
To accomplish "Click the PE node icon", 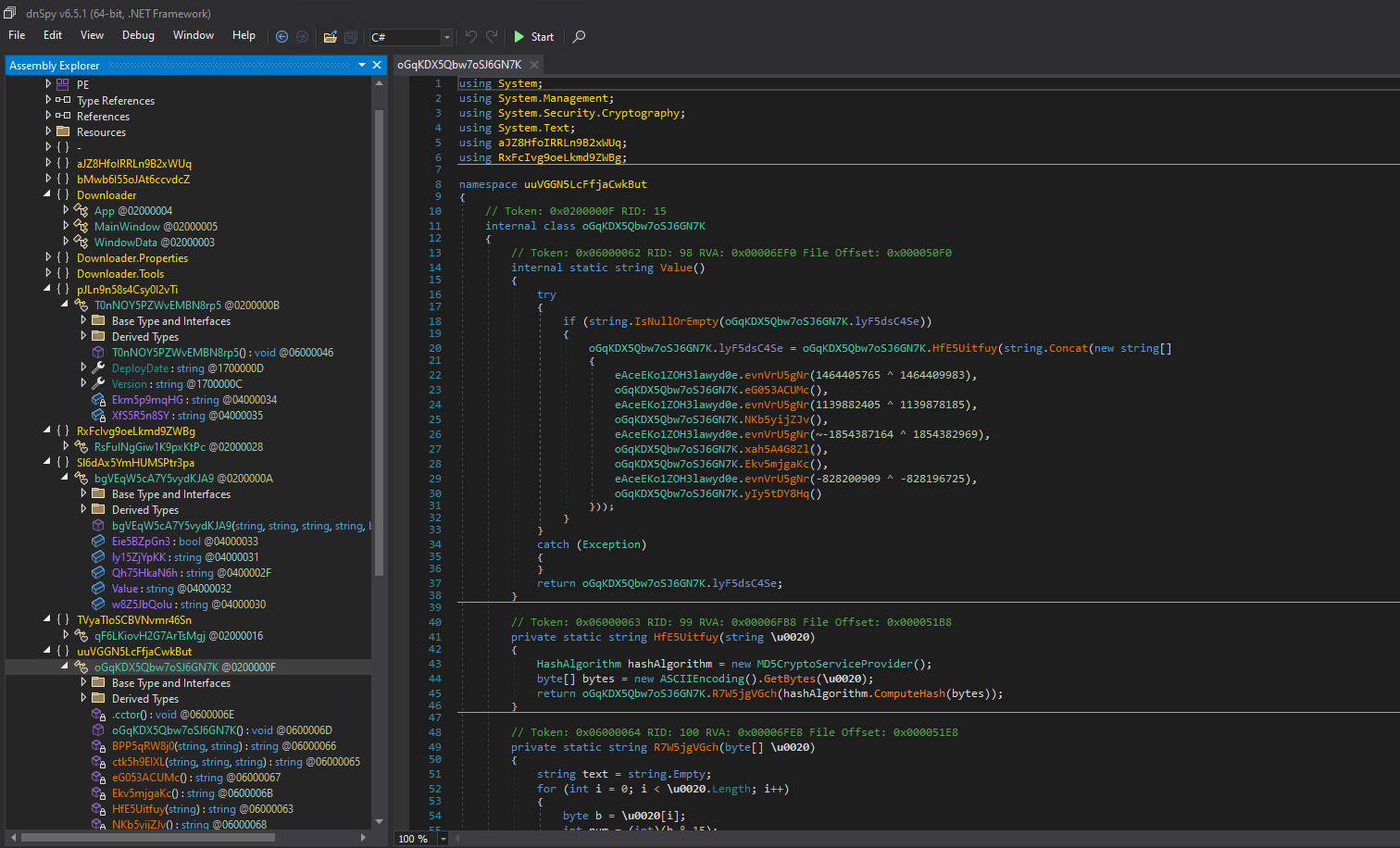I will click(63, 84).
